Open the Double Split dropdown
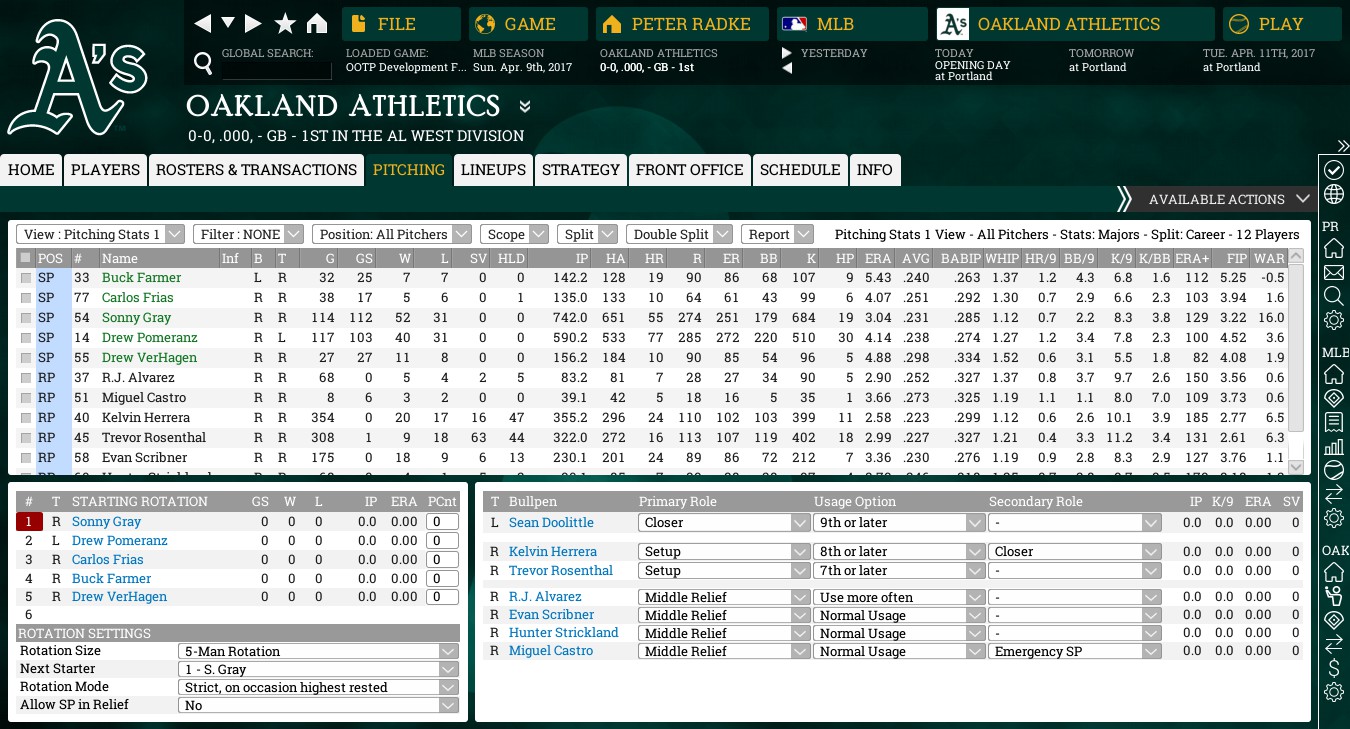 679,234
